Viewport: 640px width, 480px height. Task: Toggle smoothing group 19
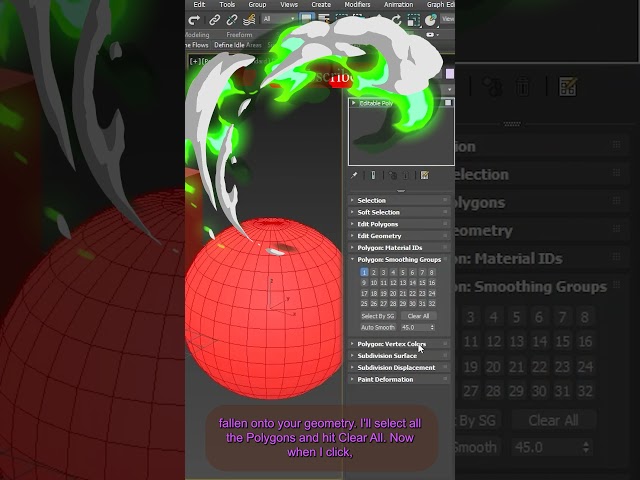[x=383, y=293]
